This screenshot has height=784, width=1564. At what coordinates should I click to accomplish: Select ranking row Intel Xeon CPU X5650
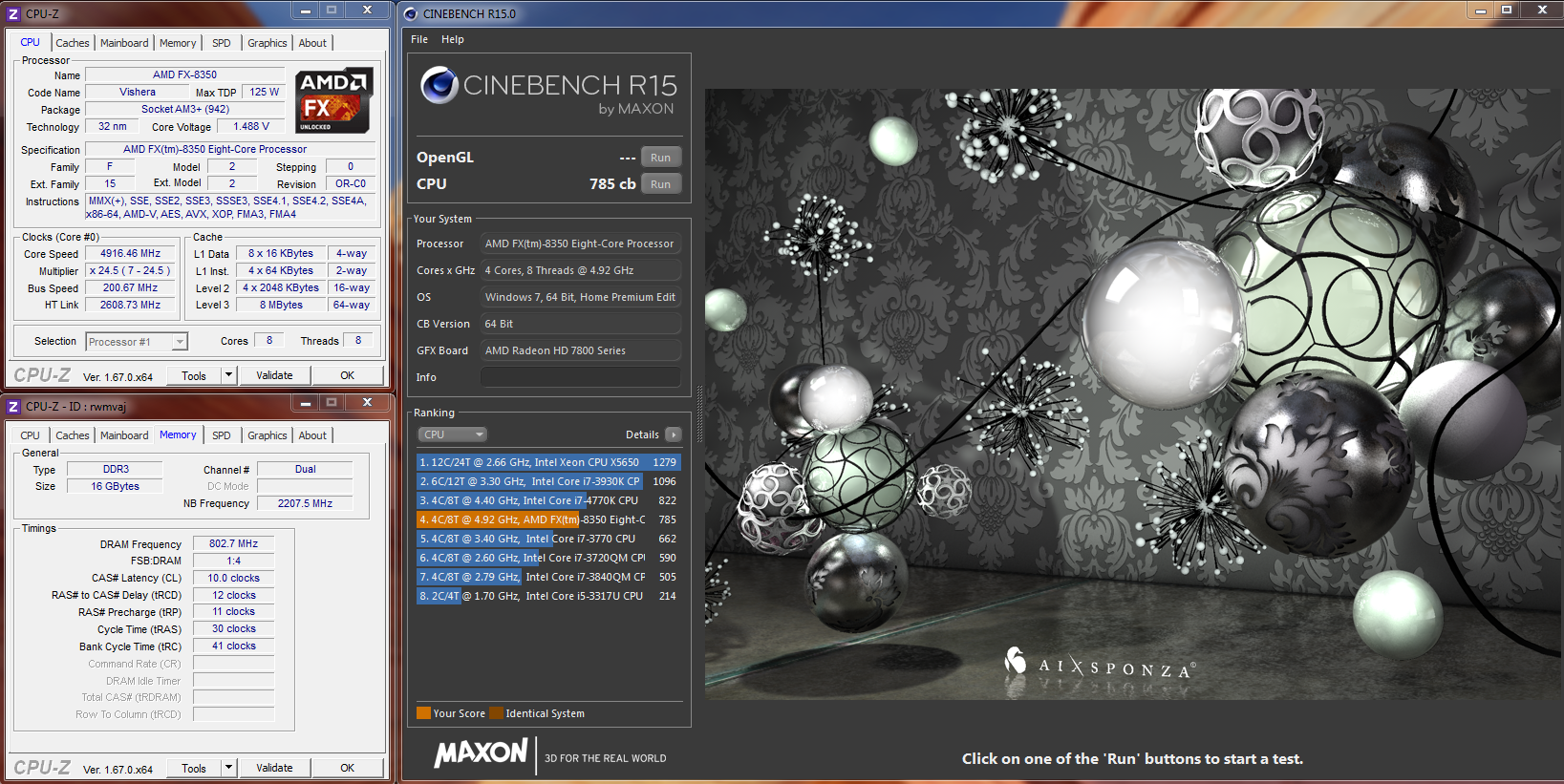pyautogui.click(x=548, y=462)
